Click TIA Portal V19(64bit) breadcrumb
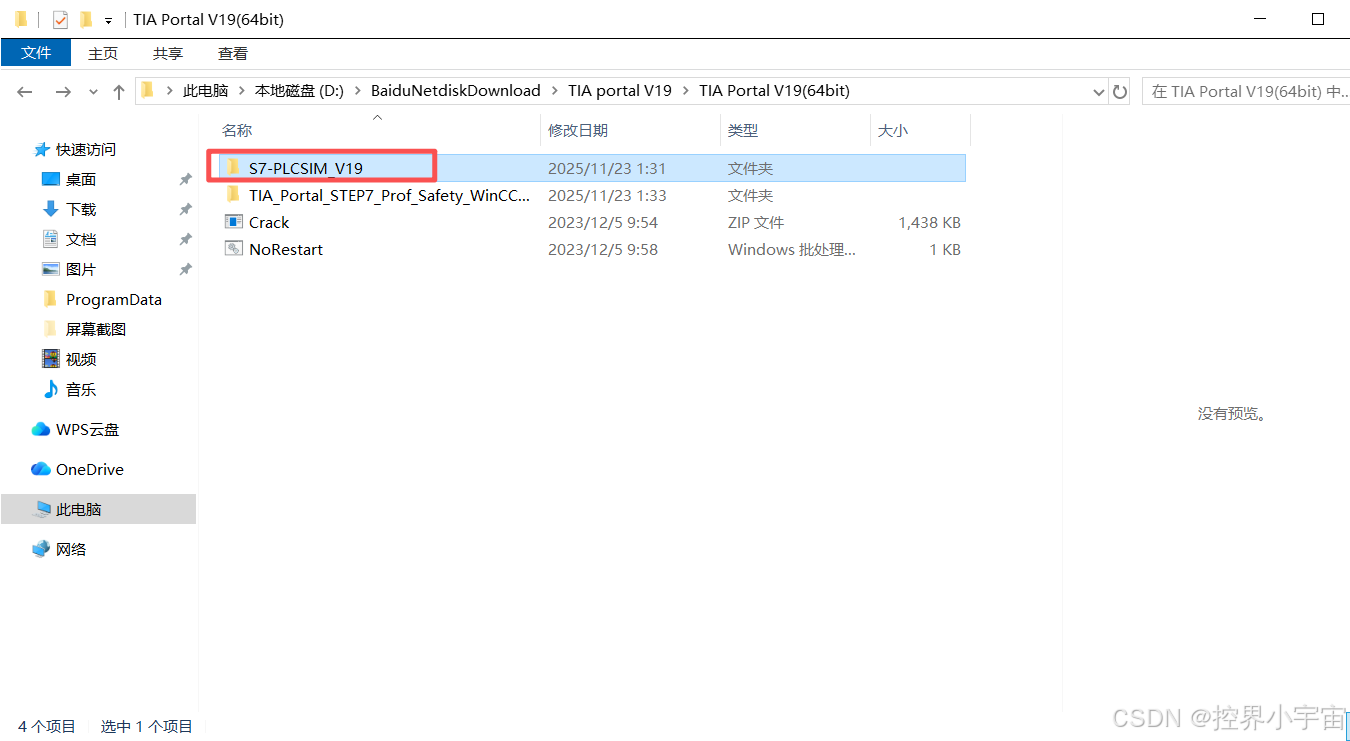This screenshot has height=741, width=1350. coord(774,90)
